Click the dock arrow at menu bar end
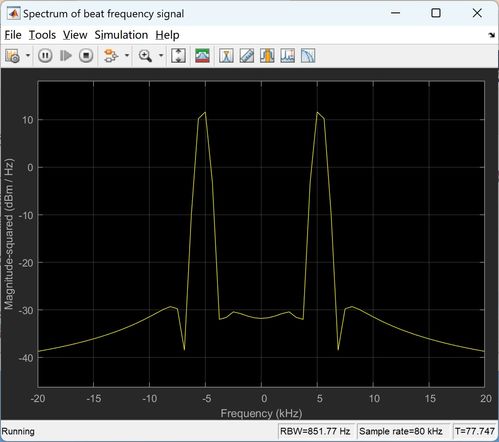The image size is (499, 442). pos(492,35)
